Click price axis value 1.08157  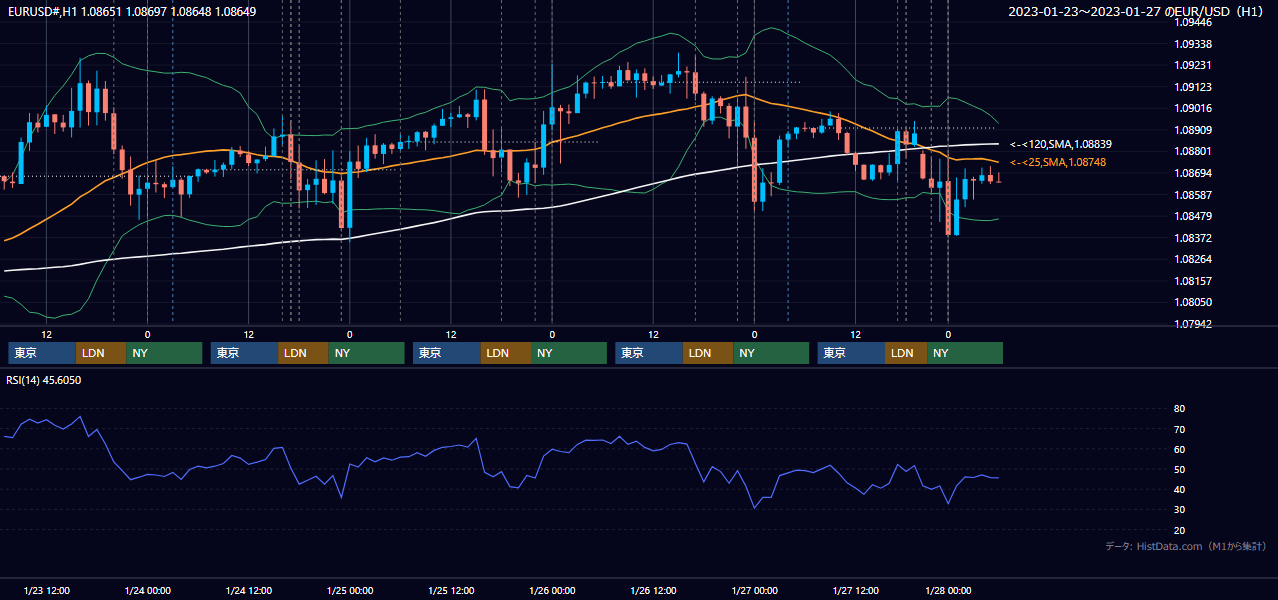click(x=1192, y=281)
